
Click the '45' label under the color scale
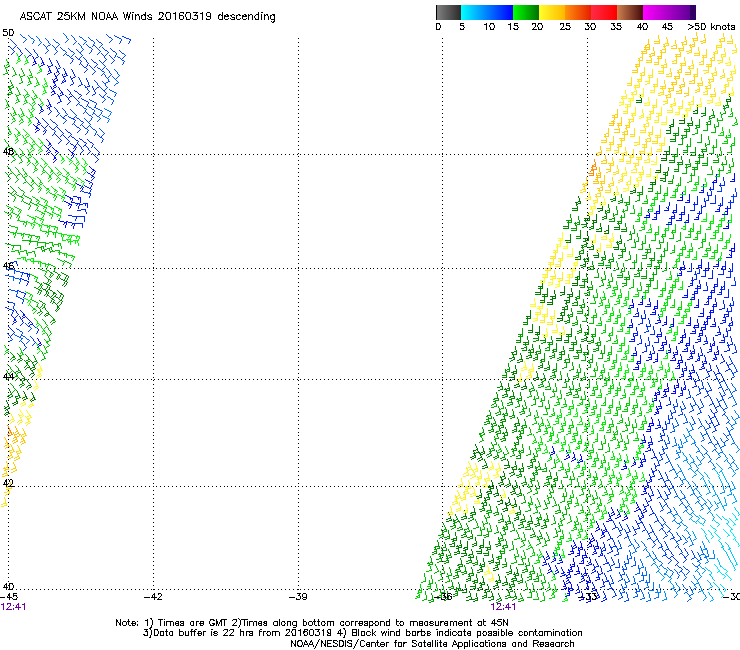667,27
